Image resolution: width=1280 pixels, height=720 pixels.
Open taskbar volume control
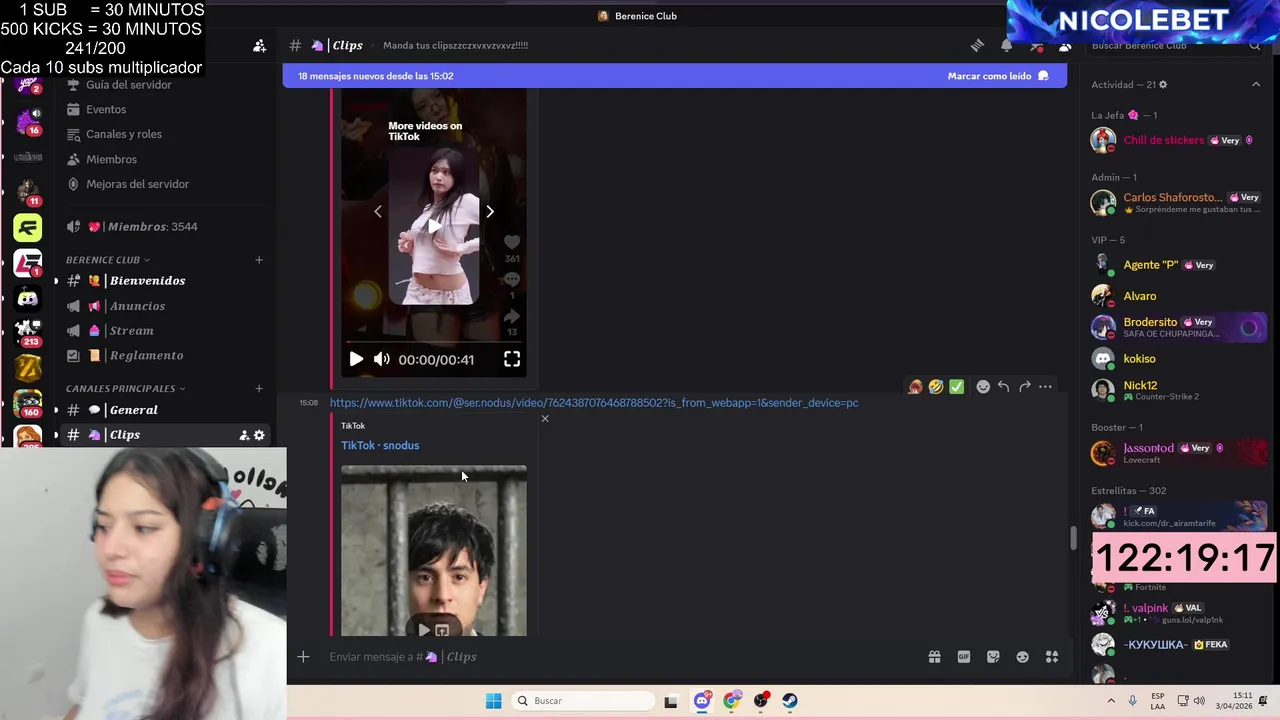1199,701
